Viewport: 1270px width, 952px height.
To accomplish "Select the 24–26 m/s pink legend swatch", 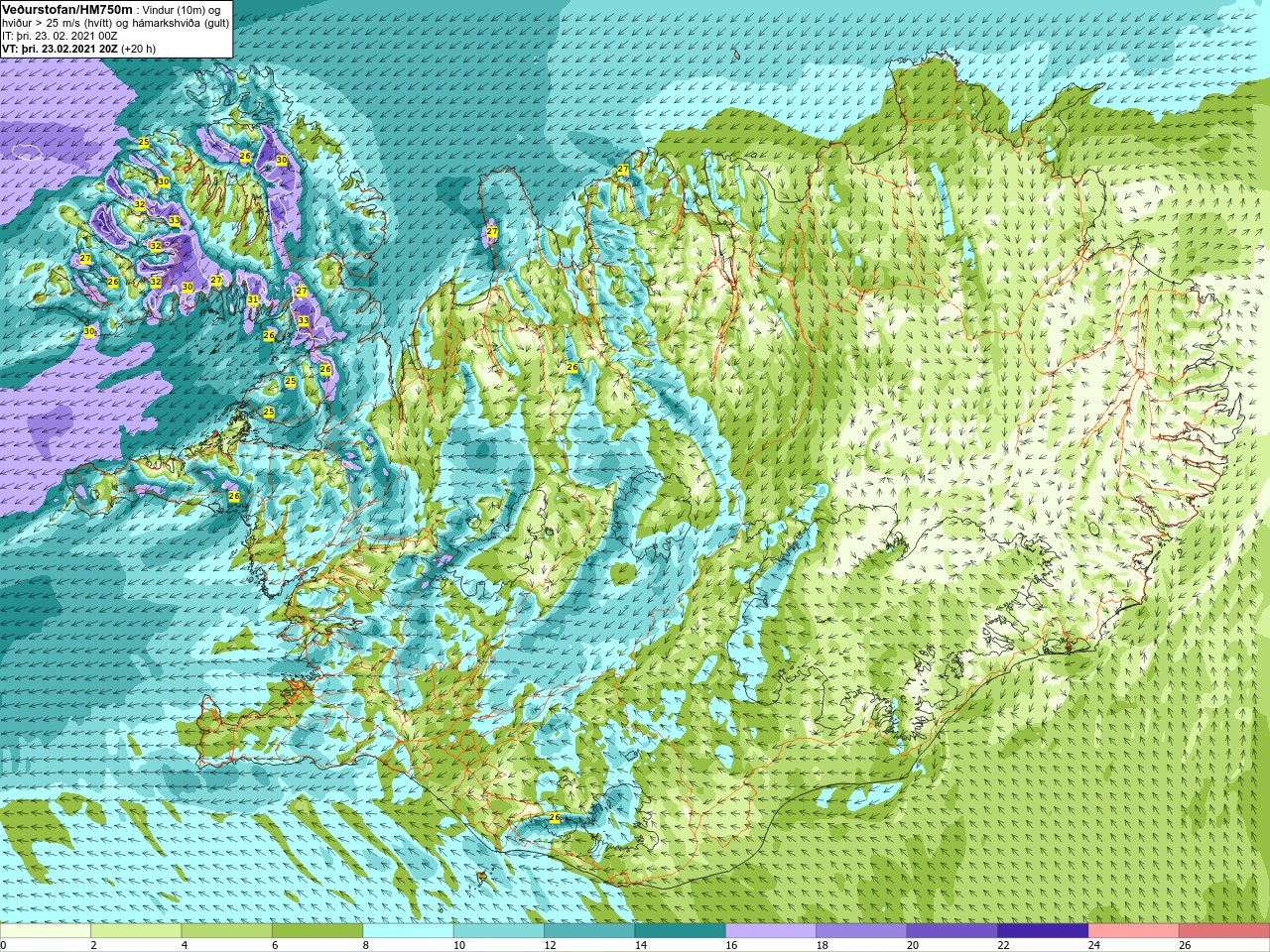I will click(1134, 931).
